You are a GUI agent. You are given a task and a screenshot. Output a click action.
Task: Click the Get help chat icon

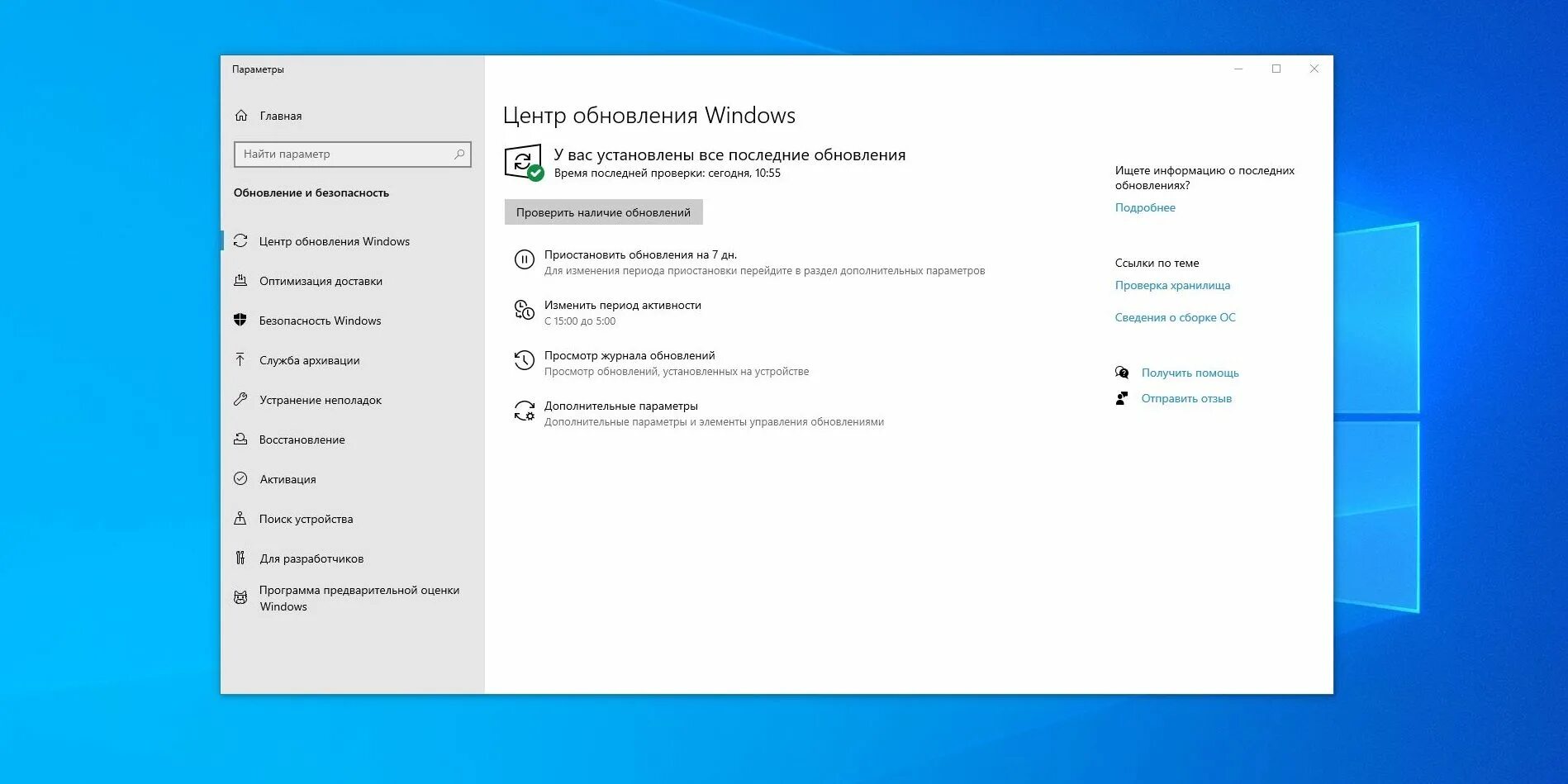(1122, 373)
